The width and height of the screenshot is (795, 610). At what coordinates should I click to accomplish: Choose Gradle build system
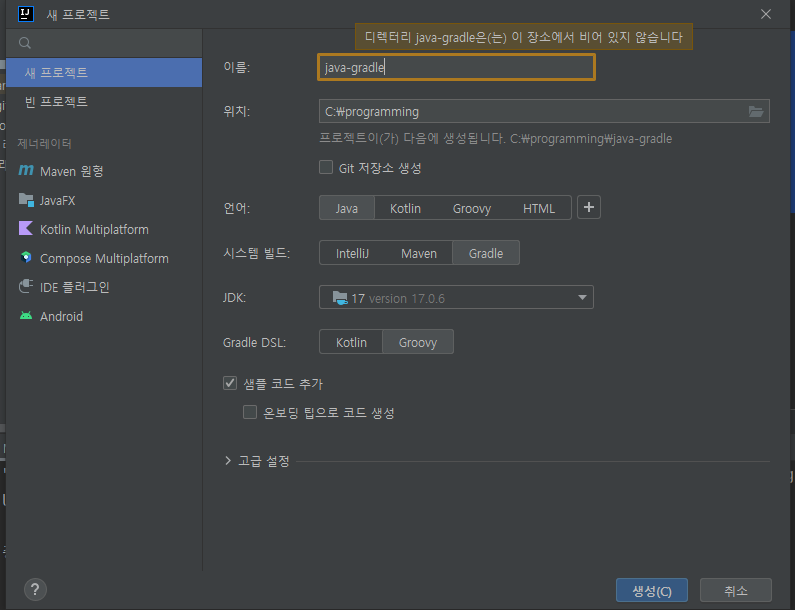(486, 253)
